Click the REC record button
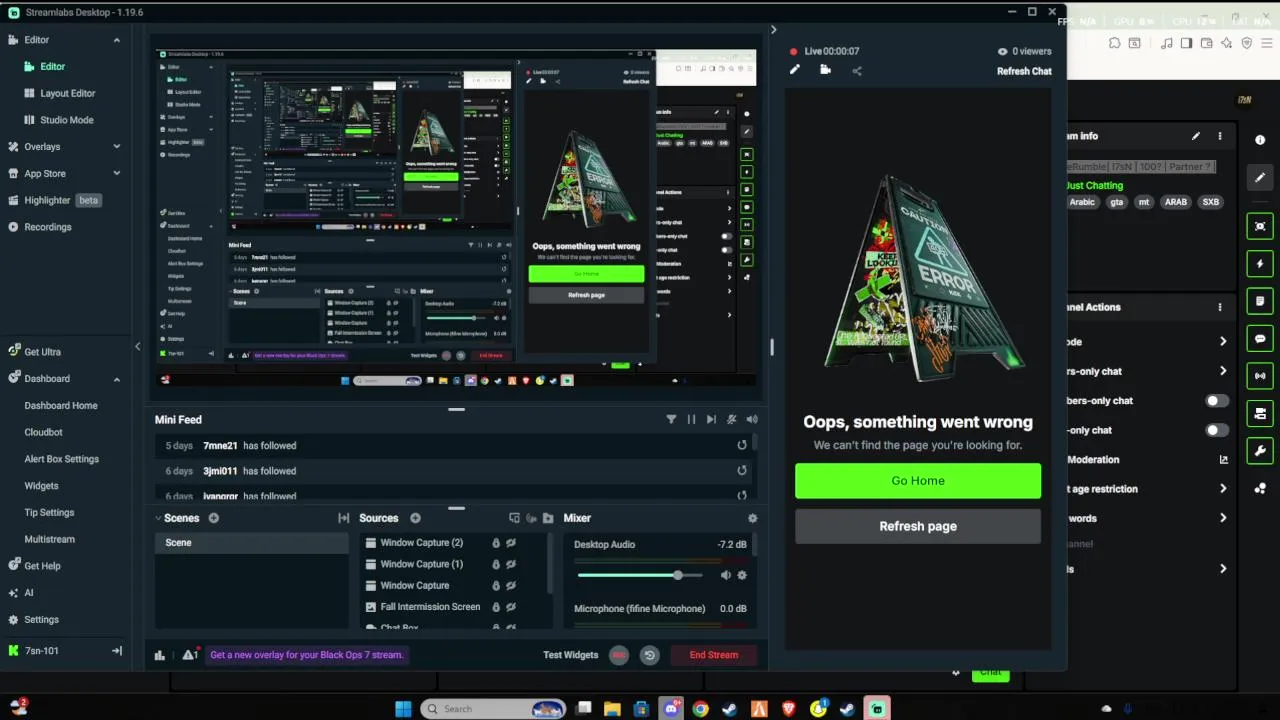 (619, 655)
